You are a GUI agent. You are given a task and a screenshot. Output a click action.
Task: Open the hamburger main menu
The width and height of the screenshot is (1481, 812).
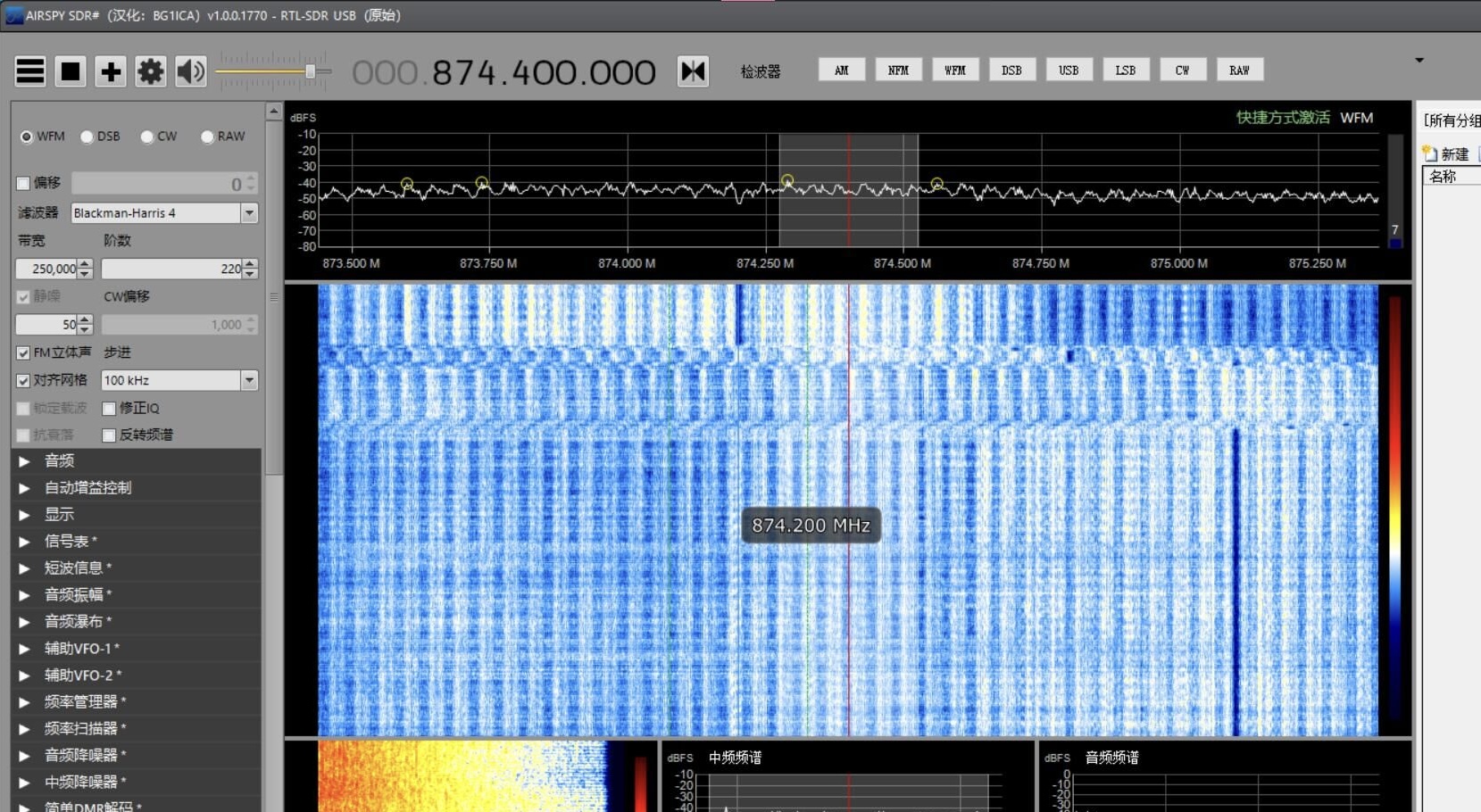30,71
